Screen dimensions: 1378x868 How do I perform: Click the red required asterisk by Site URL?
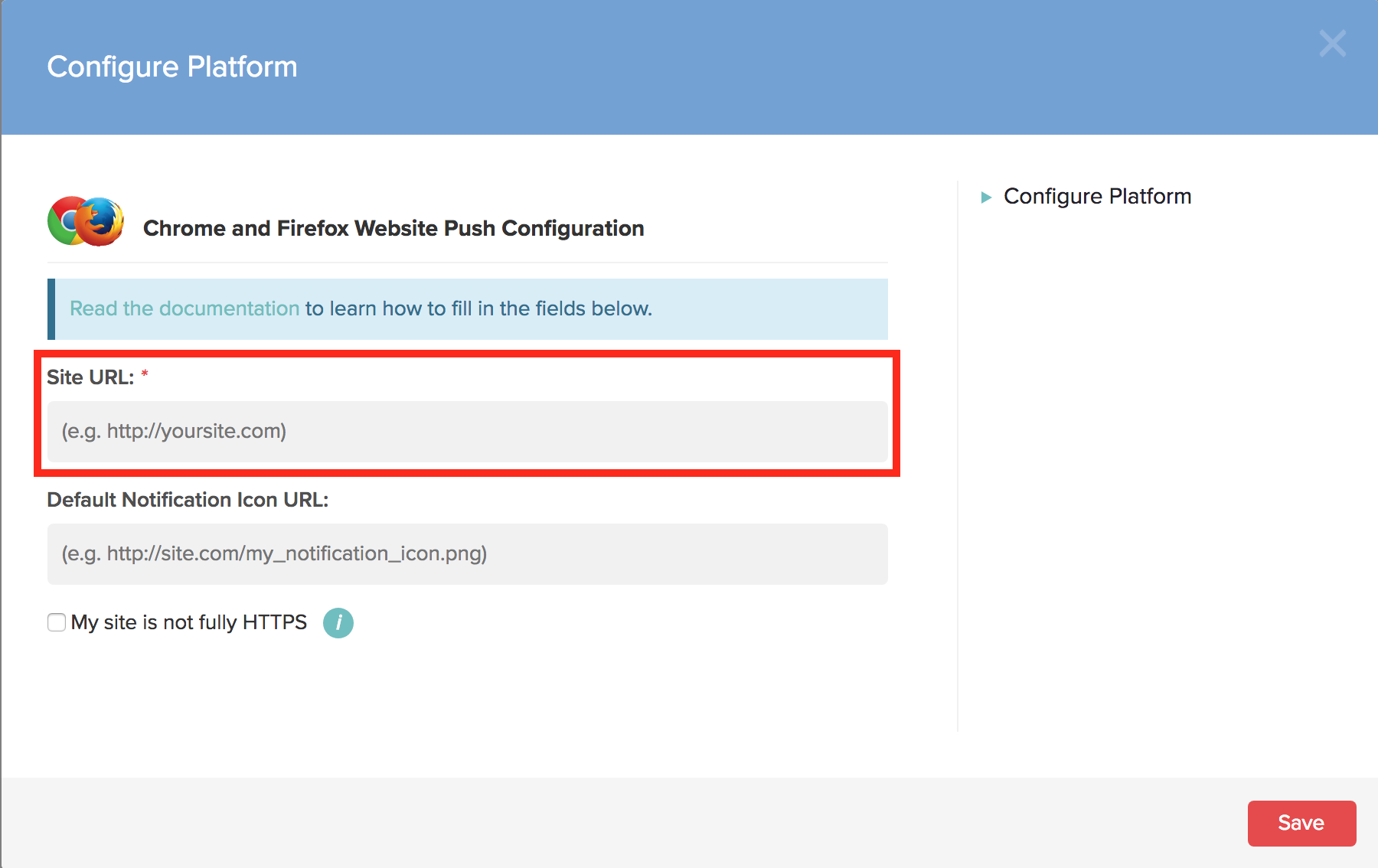145,374
